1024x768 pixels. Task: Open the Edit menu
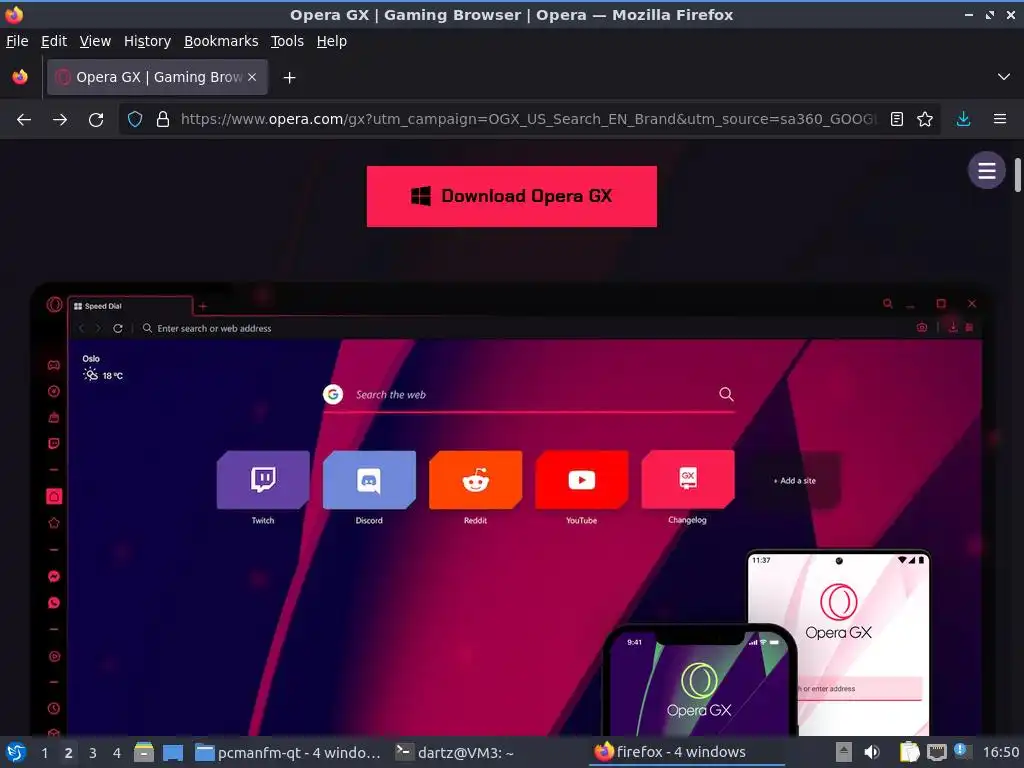click(x=54, y=41)
